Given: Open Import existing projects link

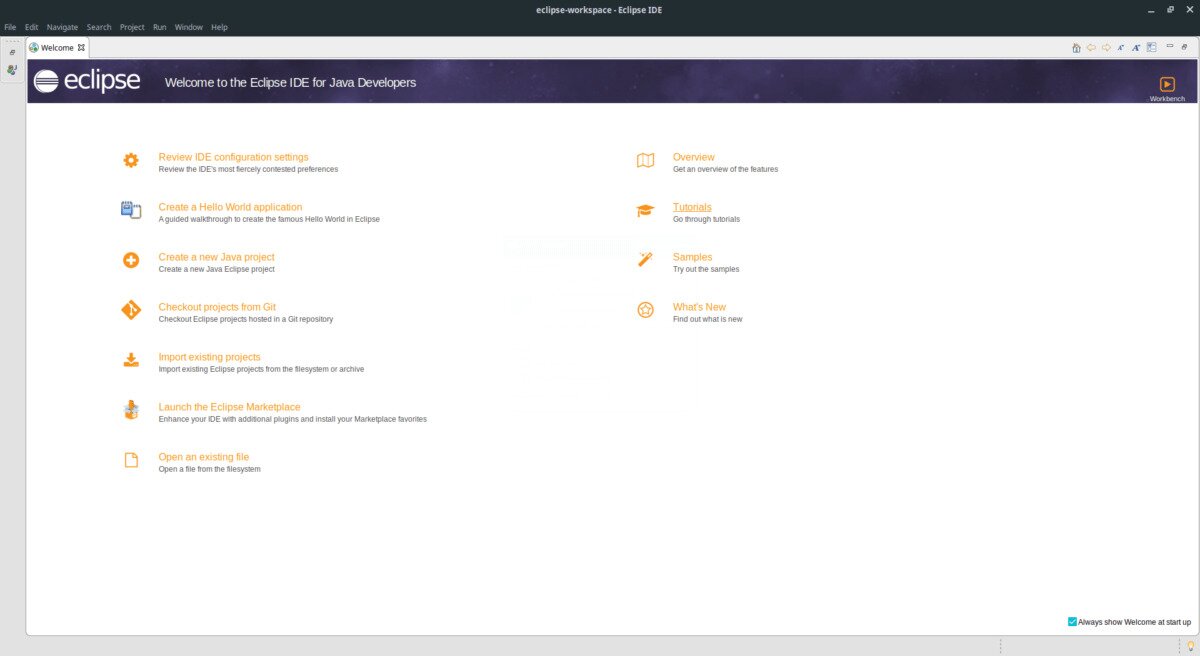Looking at the screenshot, I should [209, 357].
